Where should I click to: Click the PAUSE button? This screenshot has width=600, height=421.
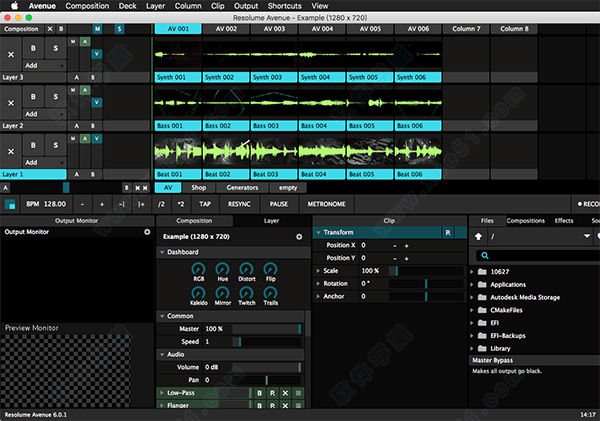click(x=279, y=204)
